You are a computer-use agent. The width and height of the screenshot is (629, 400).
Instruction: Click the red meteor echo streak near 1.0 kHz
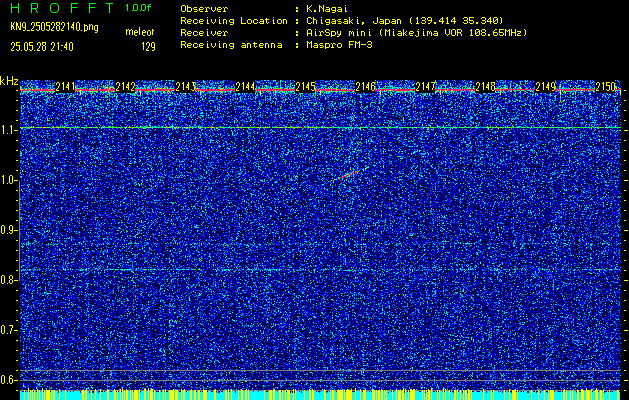click(x=350, y=173)
